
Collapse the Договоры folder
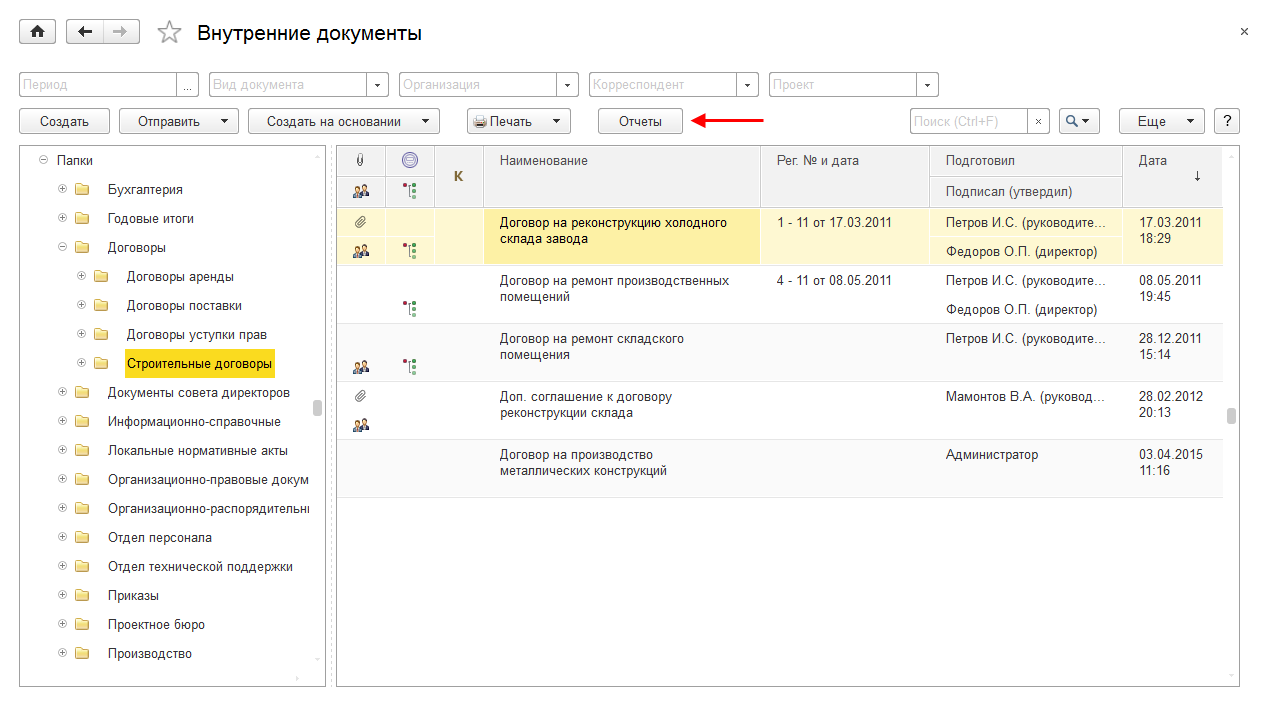click(x=62, y=247)
